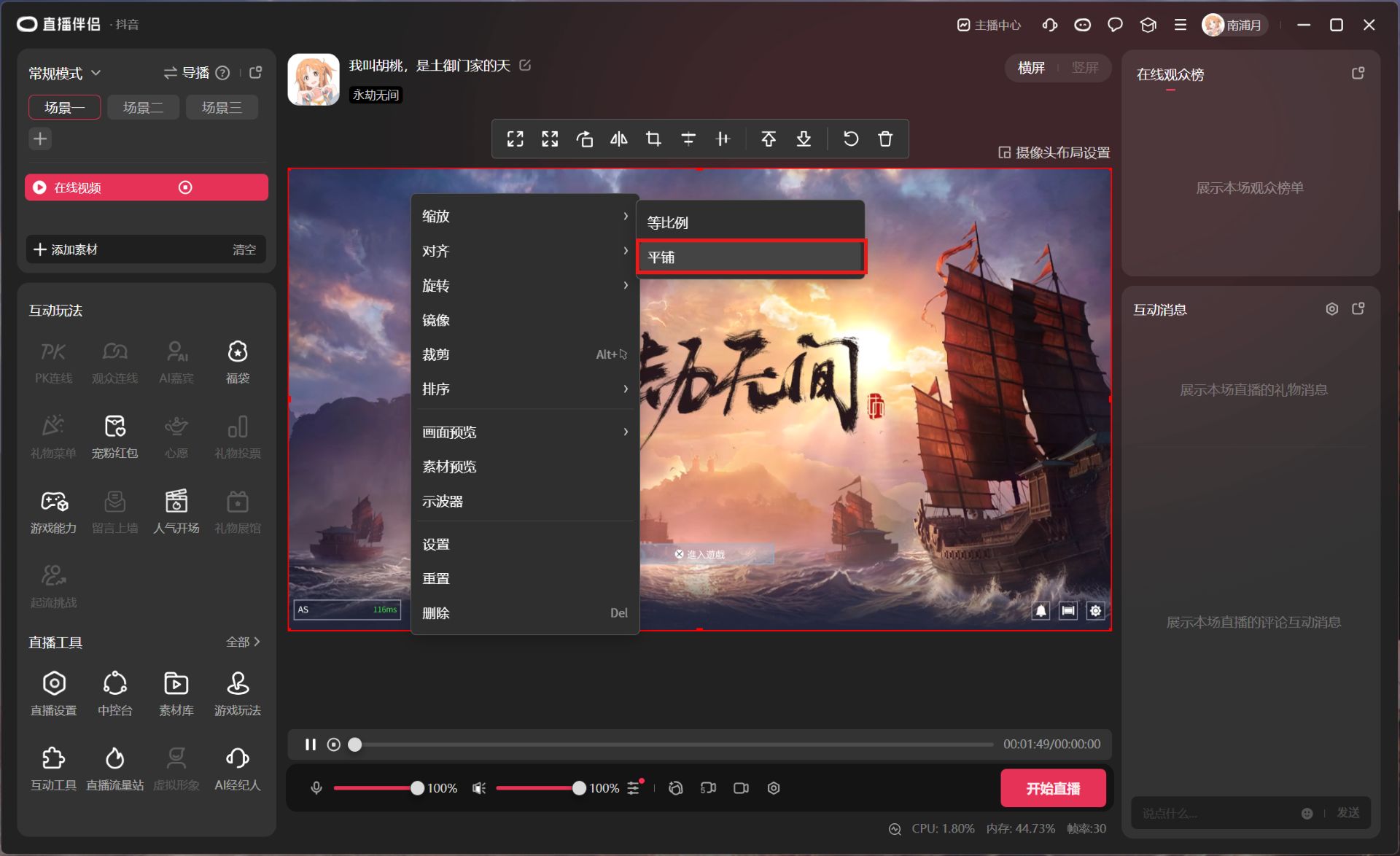
Task: Expand the 常规模式 dropdown
Action: click(x=64, y=73)
